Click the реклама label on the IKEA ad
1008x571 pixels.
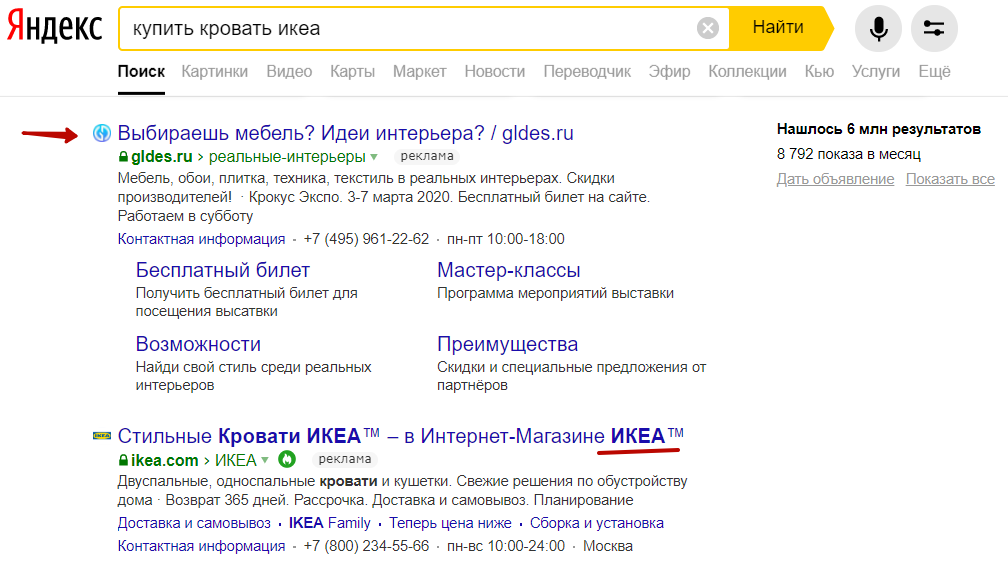tap(345, 459)
